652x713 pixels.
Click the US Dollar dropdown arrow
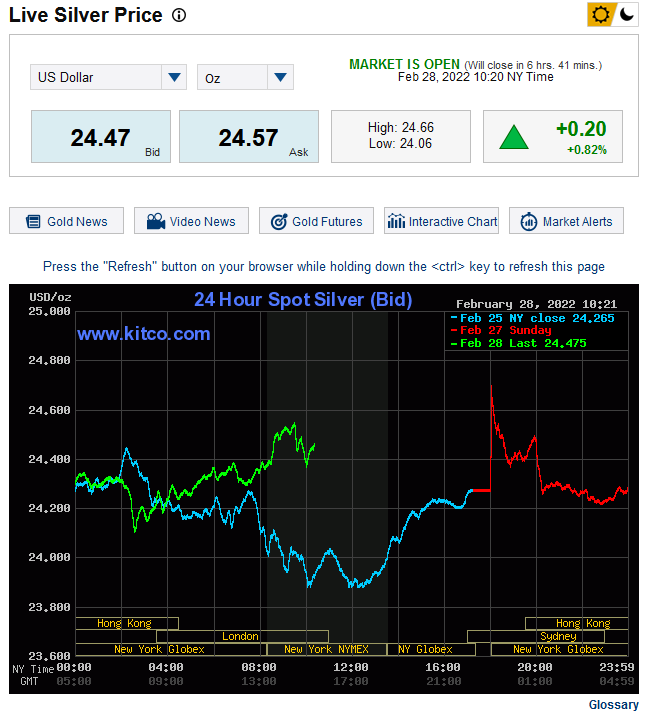[174, 77]
